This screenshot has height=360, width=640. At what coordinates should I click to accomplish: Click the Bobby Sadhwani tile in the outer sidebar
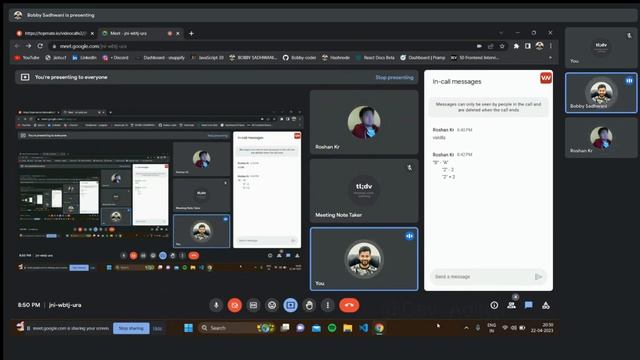601,93
